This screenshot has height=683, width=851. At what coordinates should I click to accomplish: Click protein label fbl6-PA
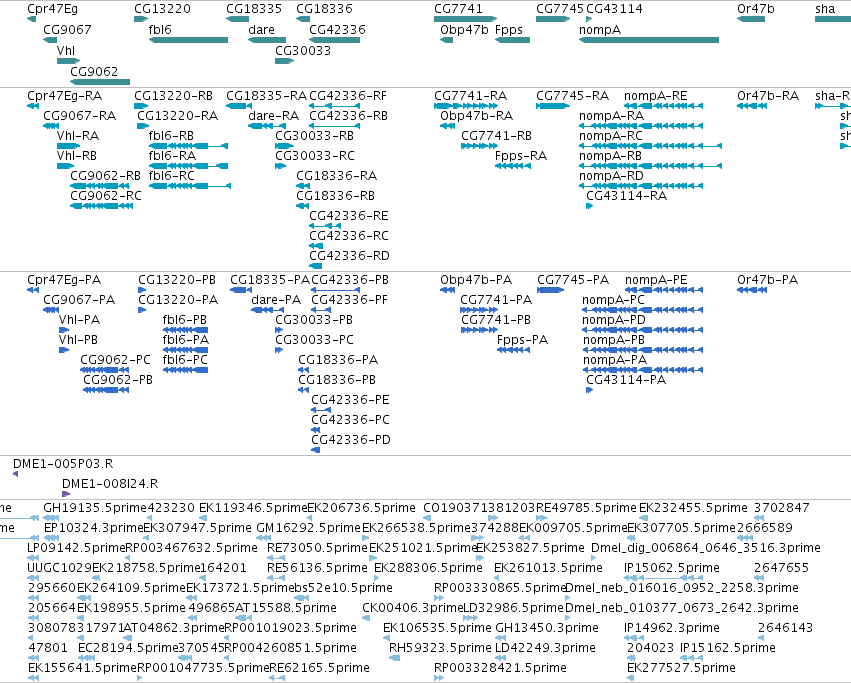pos(185,340)
